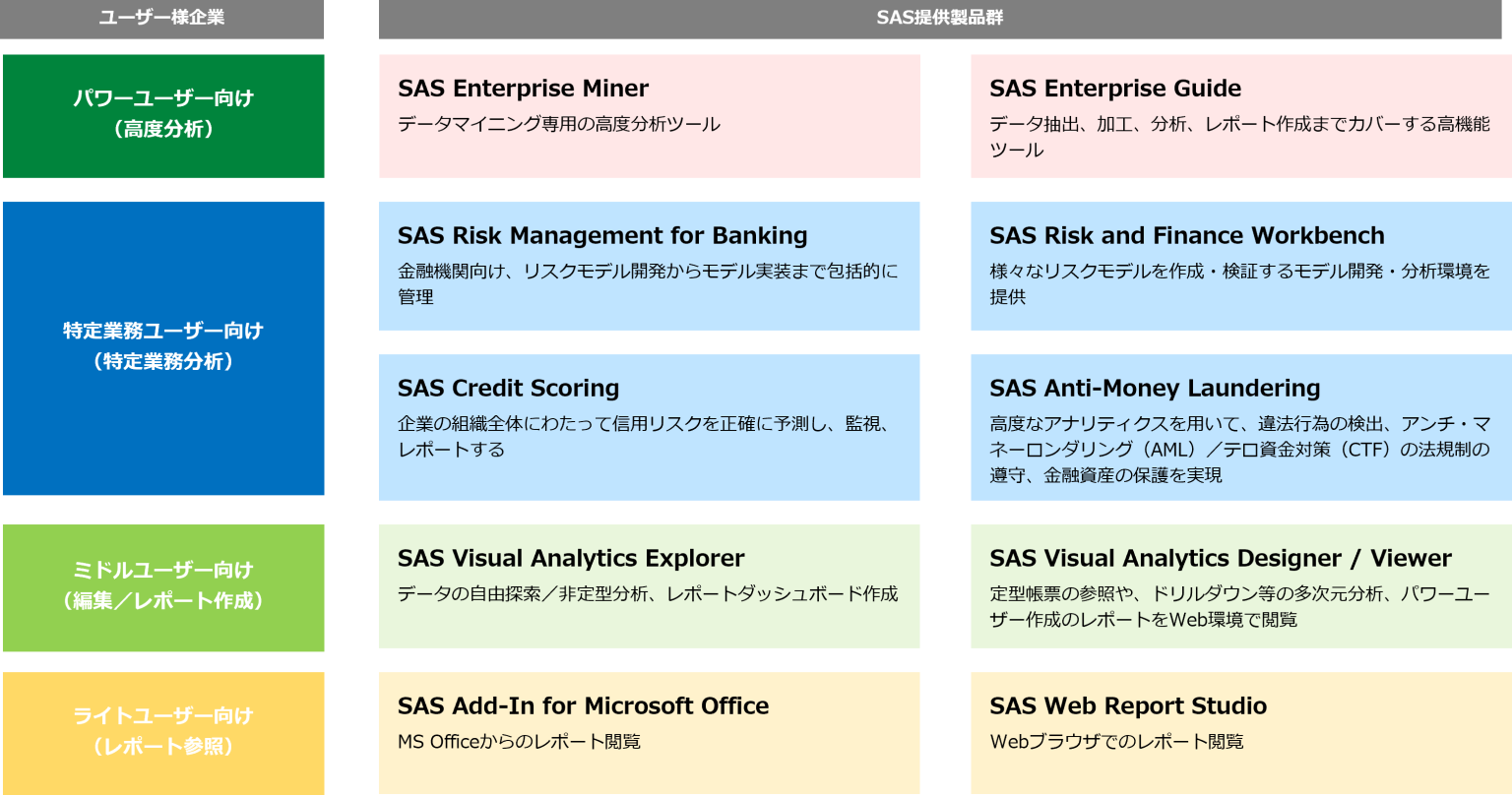
Task: Click the SAS Web Report Studio title
Action: coord(1128,706)
